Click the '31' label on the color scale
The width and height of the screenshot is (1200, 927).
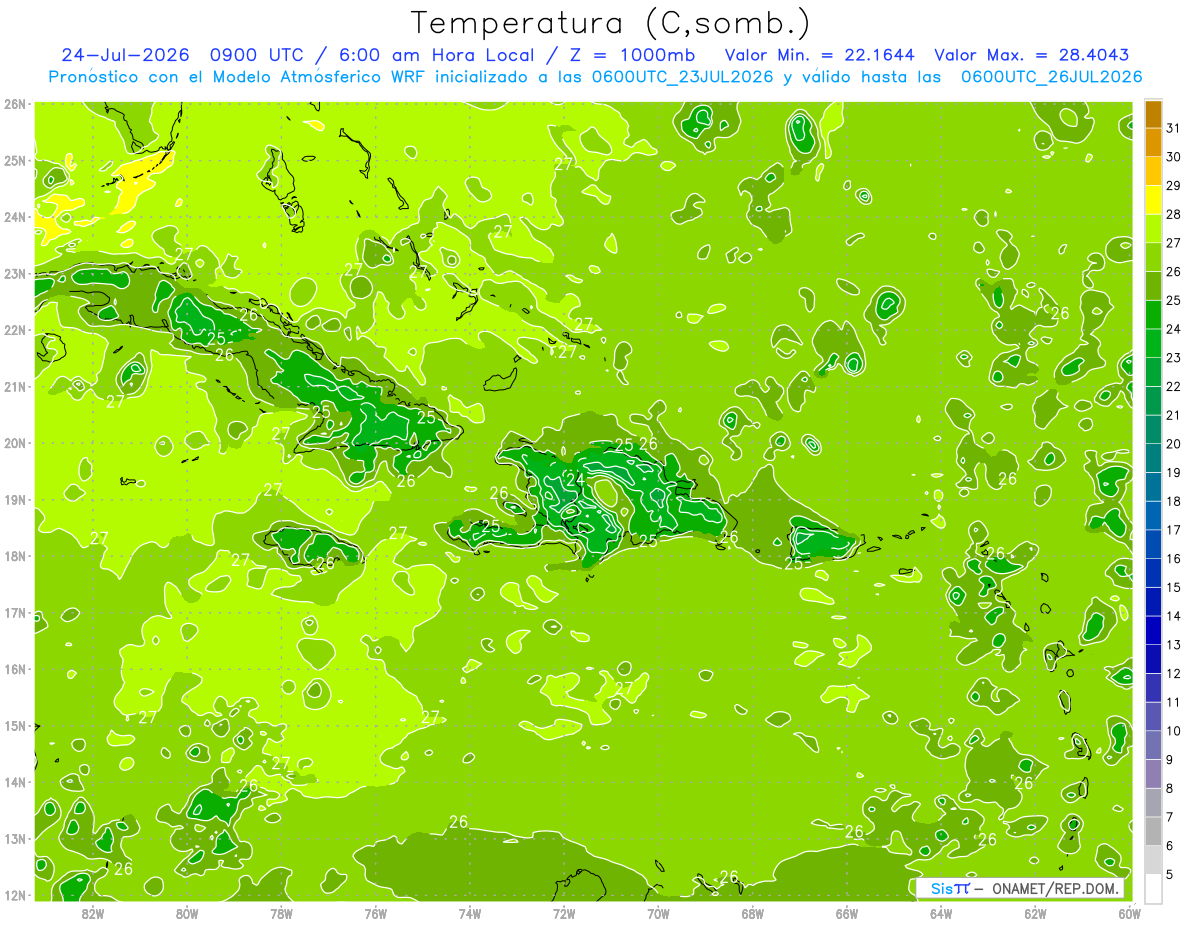(1174, 128)
